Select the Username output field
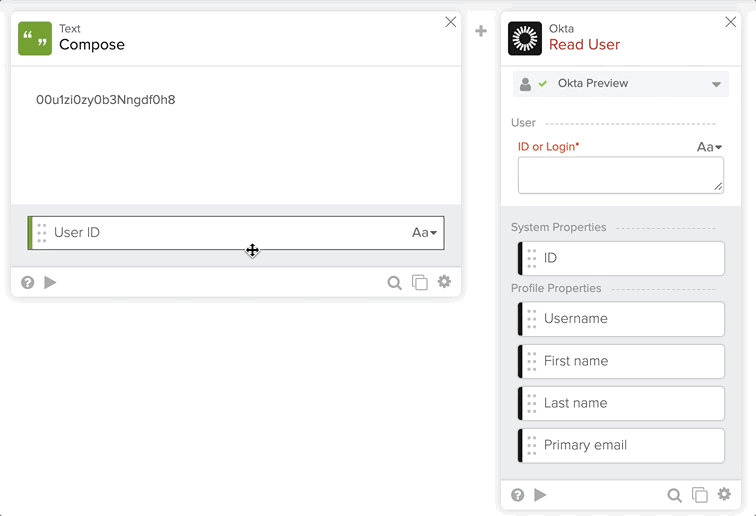Image resolution: width=756 pixels, height=516 pixels. coord(621,319)
